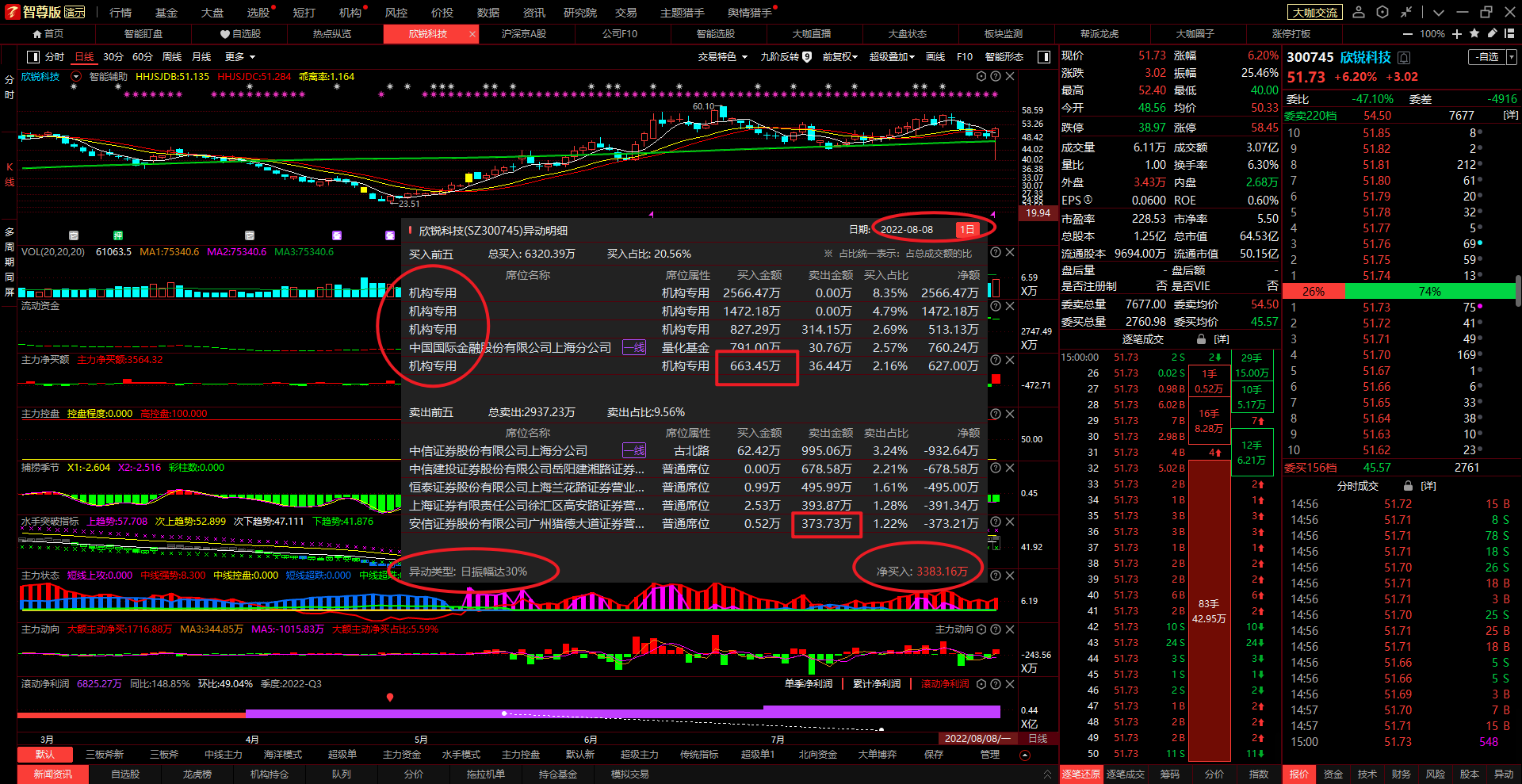Image resolution: width=1522 pixels, height=784 pixels.
Task: Click the 一线 tag beside 中信证券
Action: click(x=634, y=450)
